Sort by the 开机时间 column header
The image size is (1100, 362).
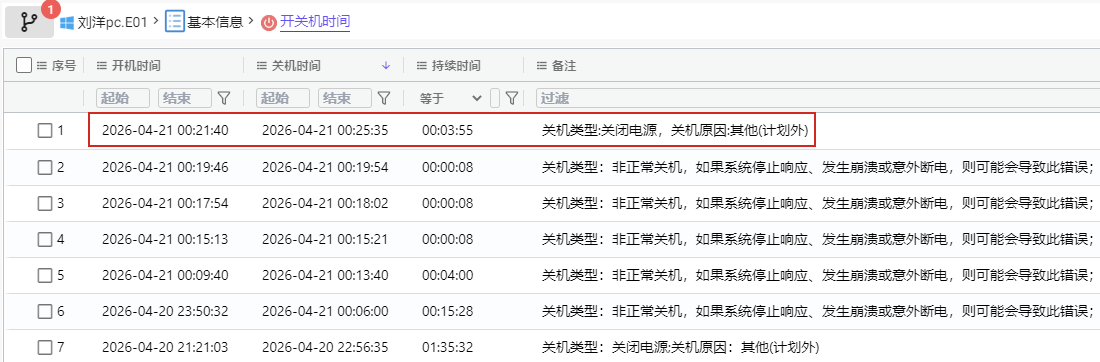click(136, 66)
